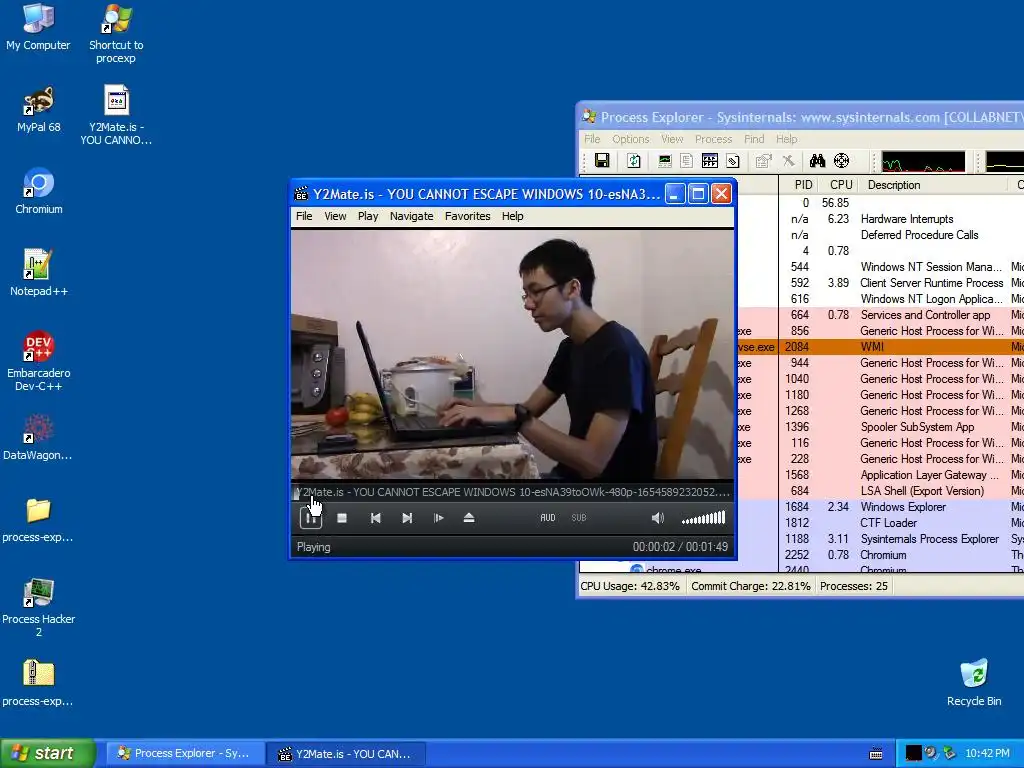This screenshot has height=768, width=1024.
Task: Click the Save icon in Process Explorer toolbar
Action: (602, 161)
